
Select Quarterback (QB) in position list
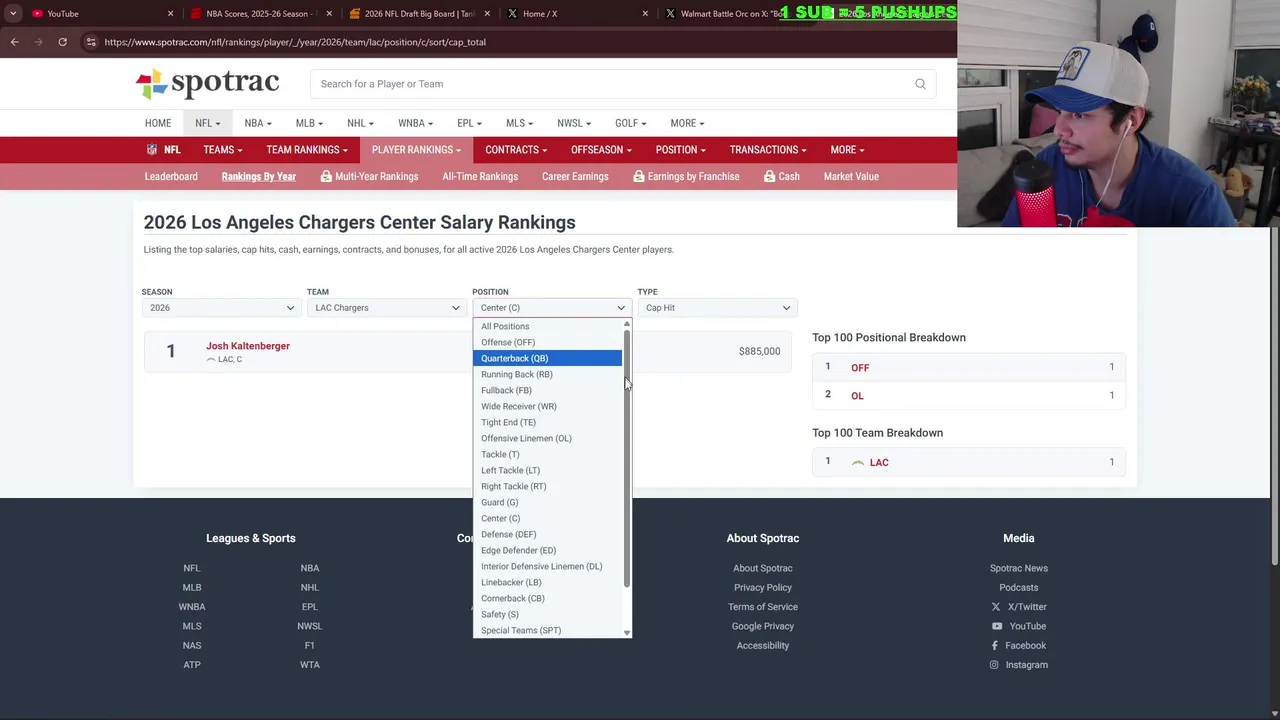(547, 358)
